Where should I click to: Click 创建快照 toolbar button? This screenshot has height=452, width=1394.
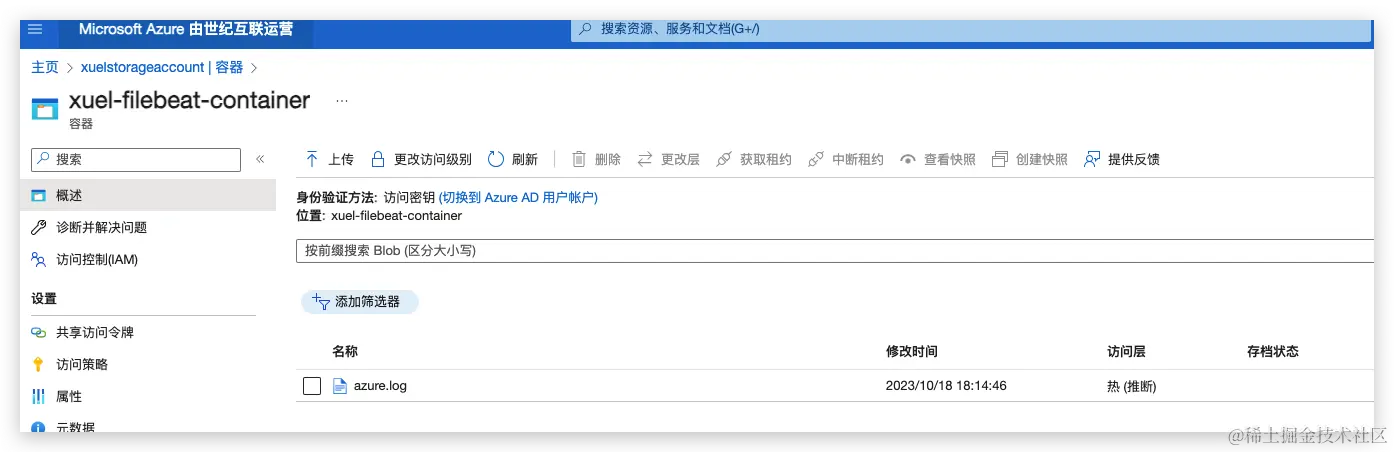coord(1029,159)
